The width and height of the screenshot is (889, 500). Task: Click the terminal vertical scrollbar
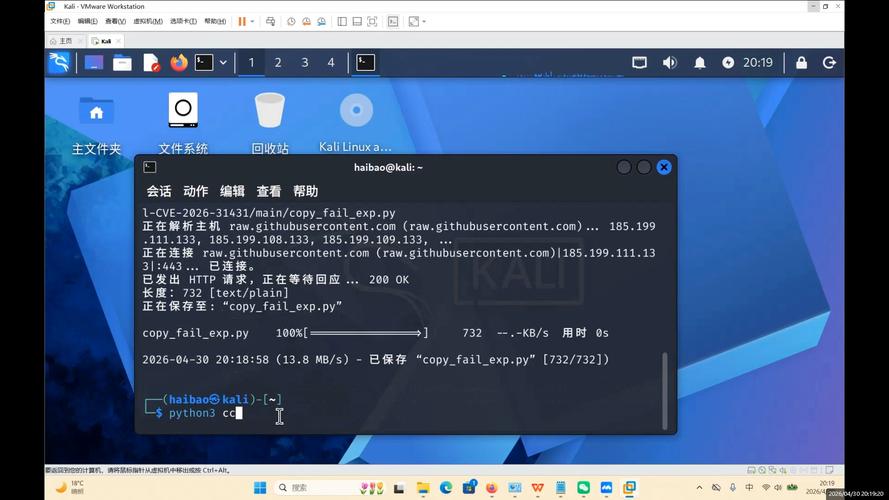pyautogui.click(x=664, y=391)
